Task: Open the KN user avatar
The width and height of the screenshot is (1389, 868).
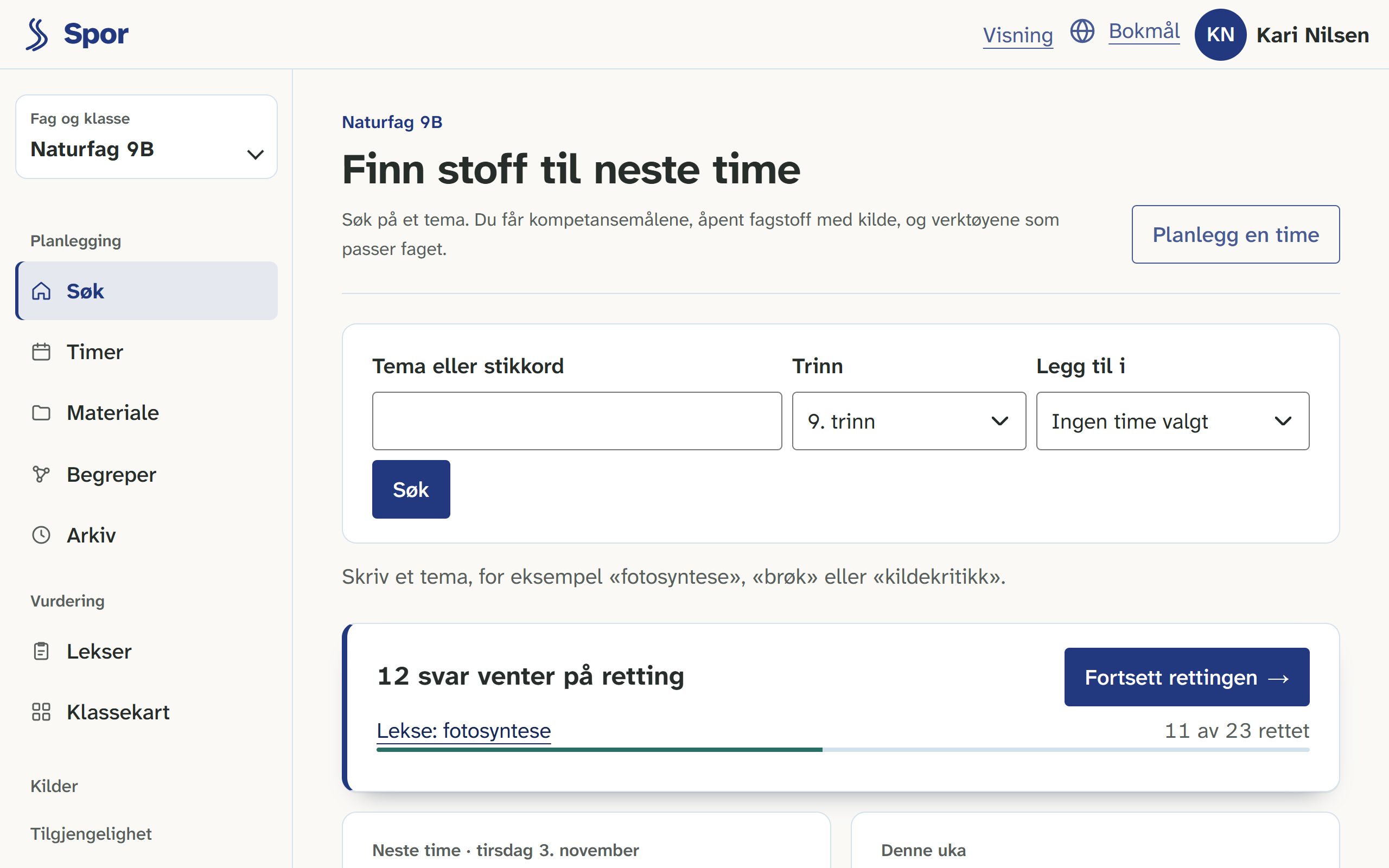Action: (1220, 34)
